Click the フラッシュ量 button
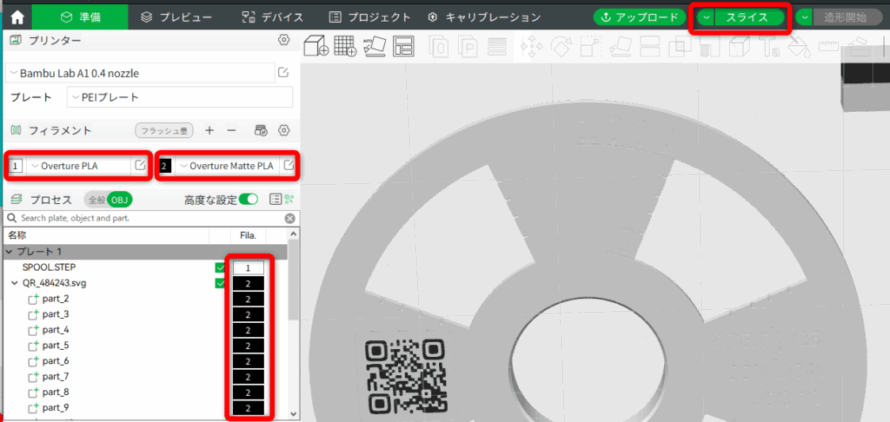 [164, 131]
